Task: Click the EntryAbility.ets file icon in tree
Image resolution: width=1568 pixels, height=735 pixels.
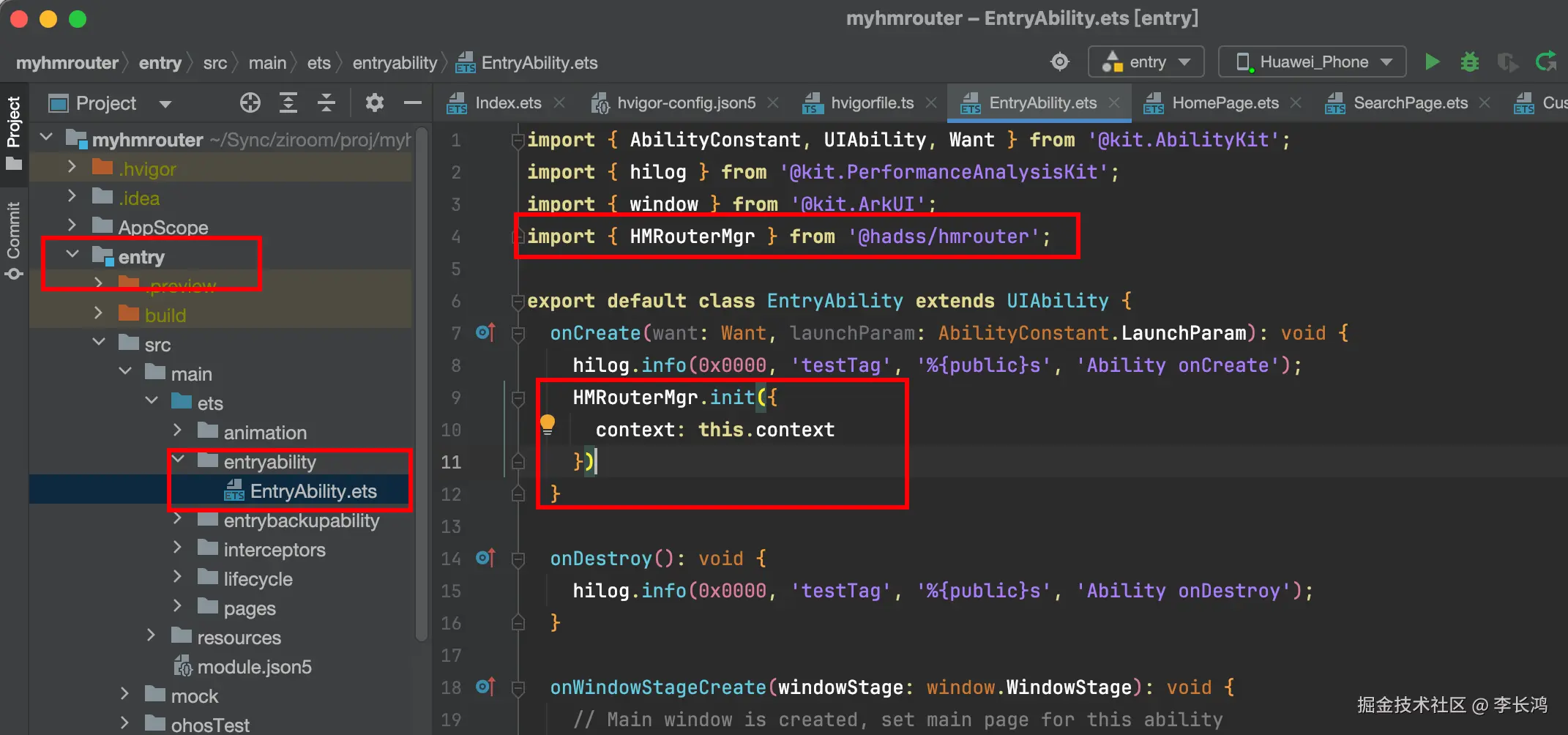Action: 234,490
